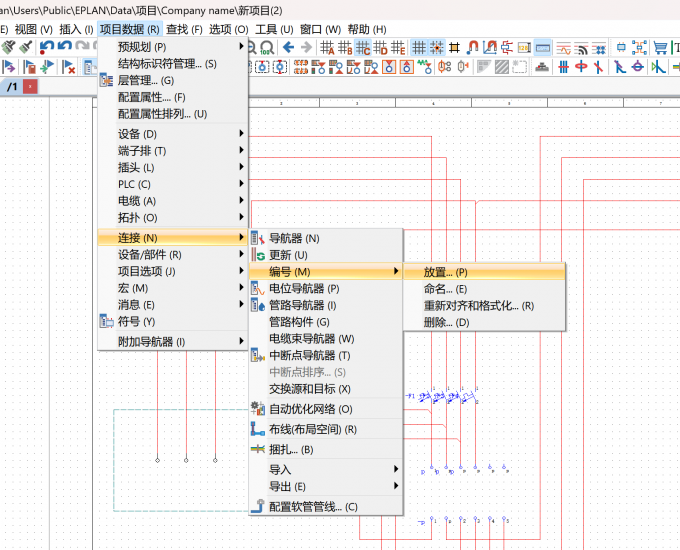The height and width of the screenshot is (550, 680).
Task: Open 配置软管管线... (C)
Action: [326, 507]
